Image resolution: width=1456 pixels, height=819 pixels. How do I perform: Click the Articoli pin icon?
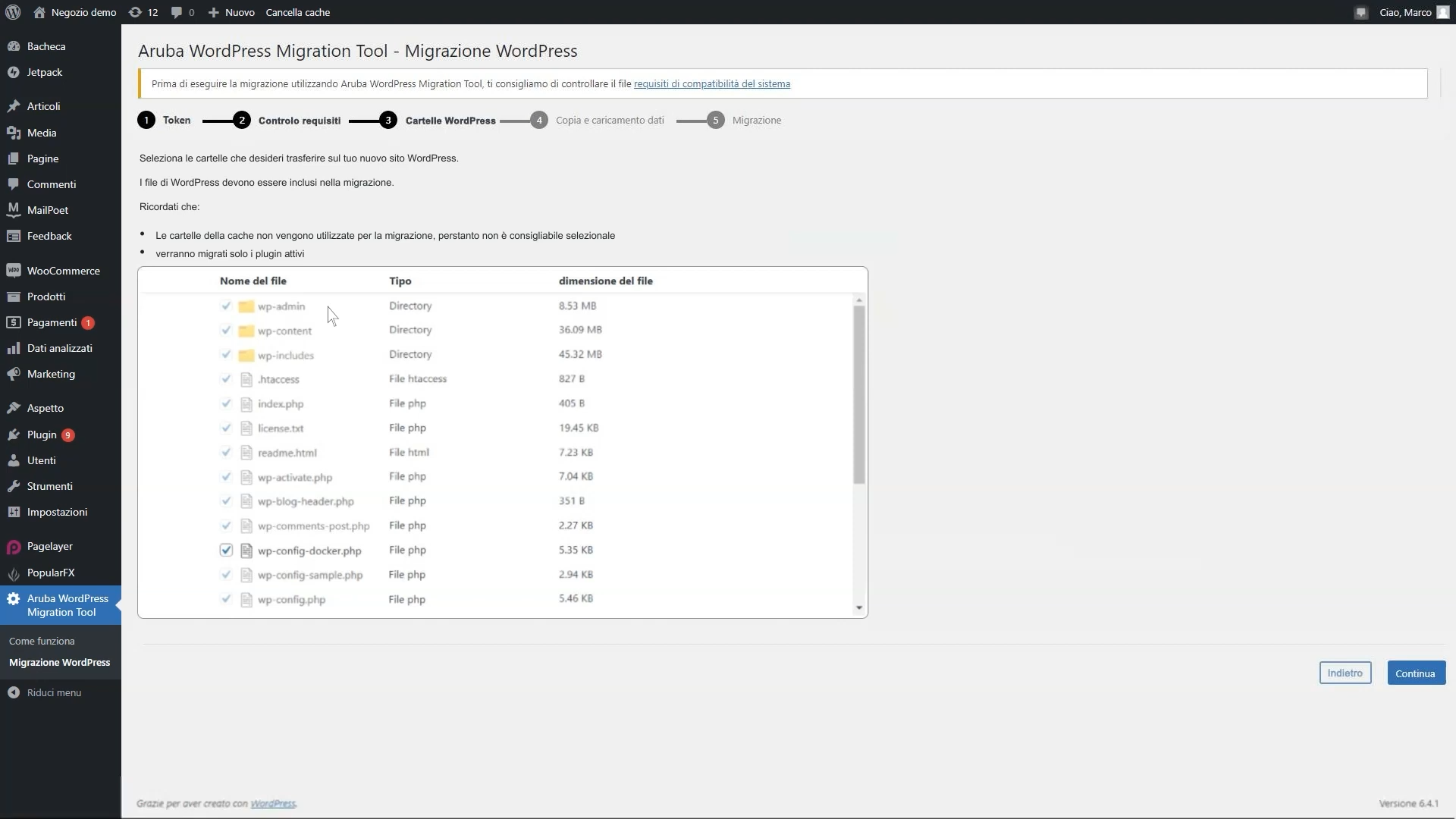point(14,106)
